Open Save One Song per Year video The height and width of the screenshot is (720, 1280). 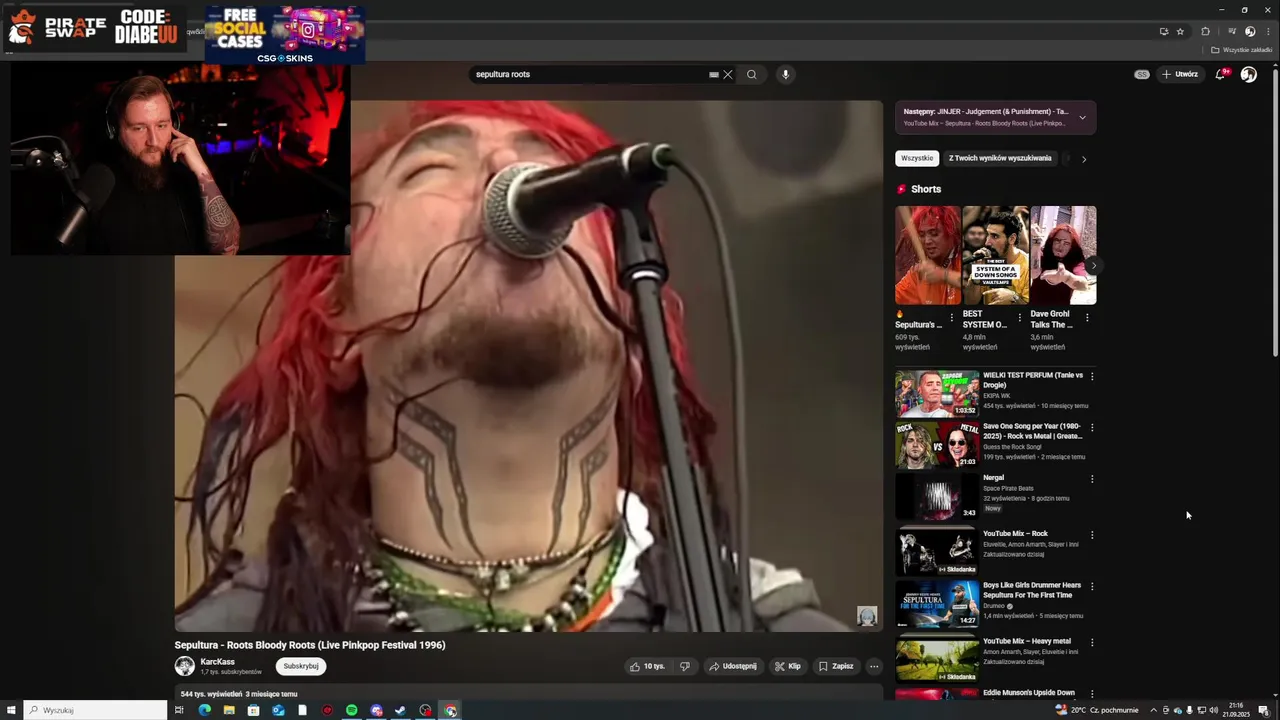(937, 445)
